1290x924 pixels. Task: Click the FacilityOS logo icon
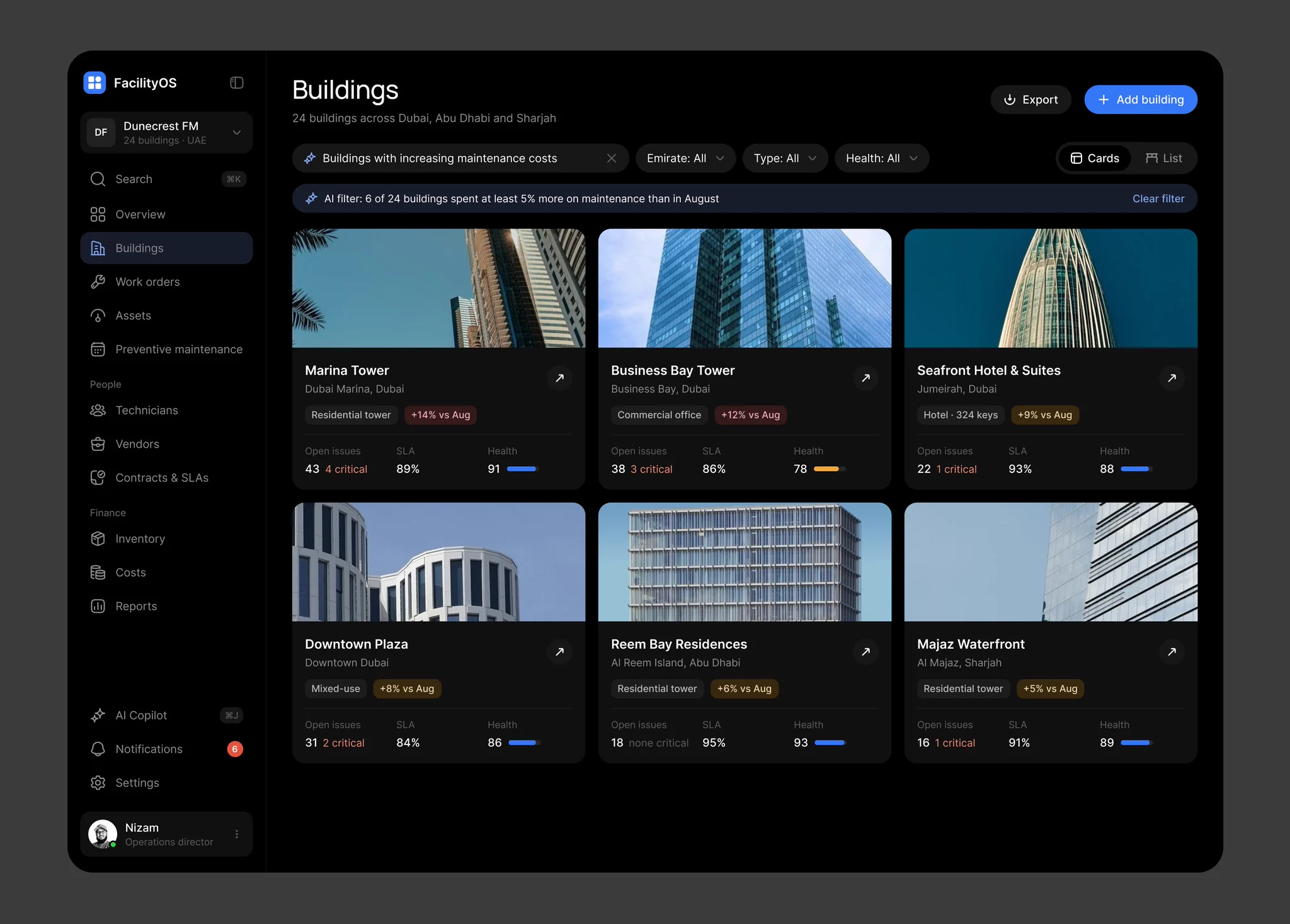[x=94, y=83]
